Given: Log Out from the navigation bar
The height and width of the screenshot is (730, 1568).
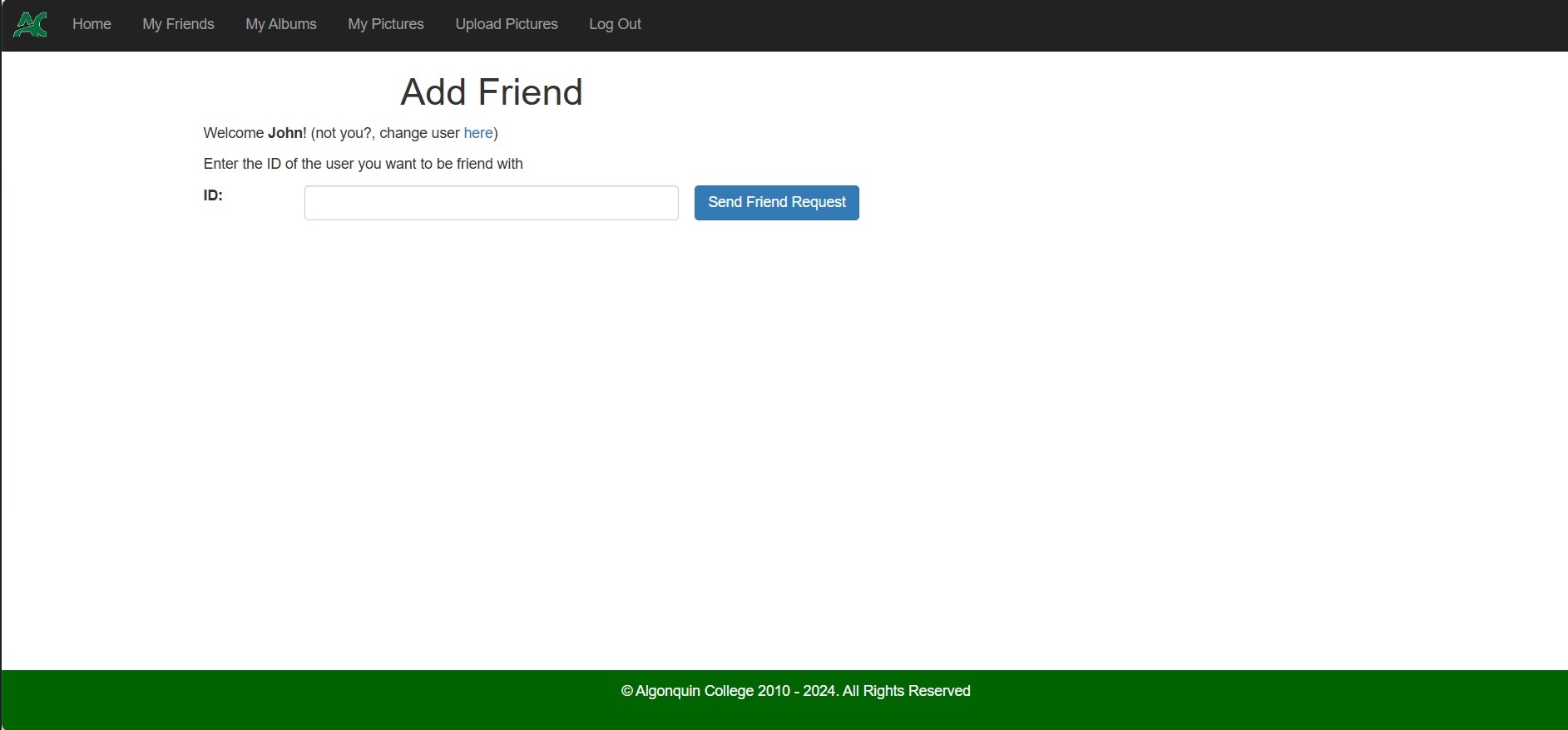Looking at the screenshot, I should click(615, 25).
